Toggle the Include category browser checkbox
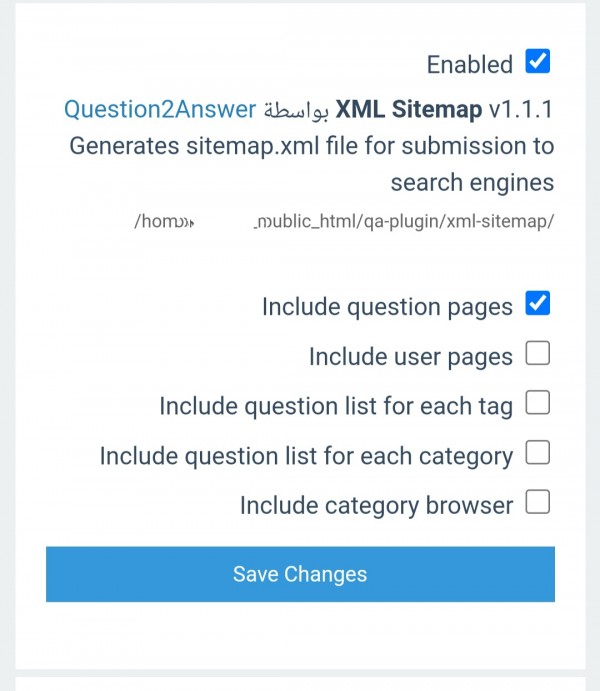Screen dimensions: 600x691 point(538,503)
